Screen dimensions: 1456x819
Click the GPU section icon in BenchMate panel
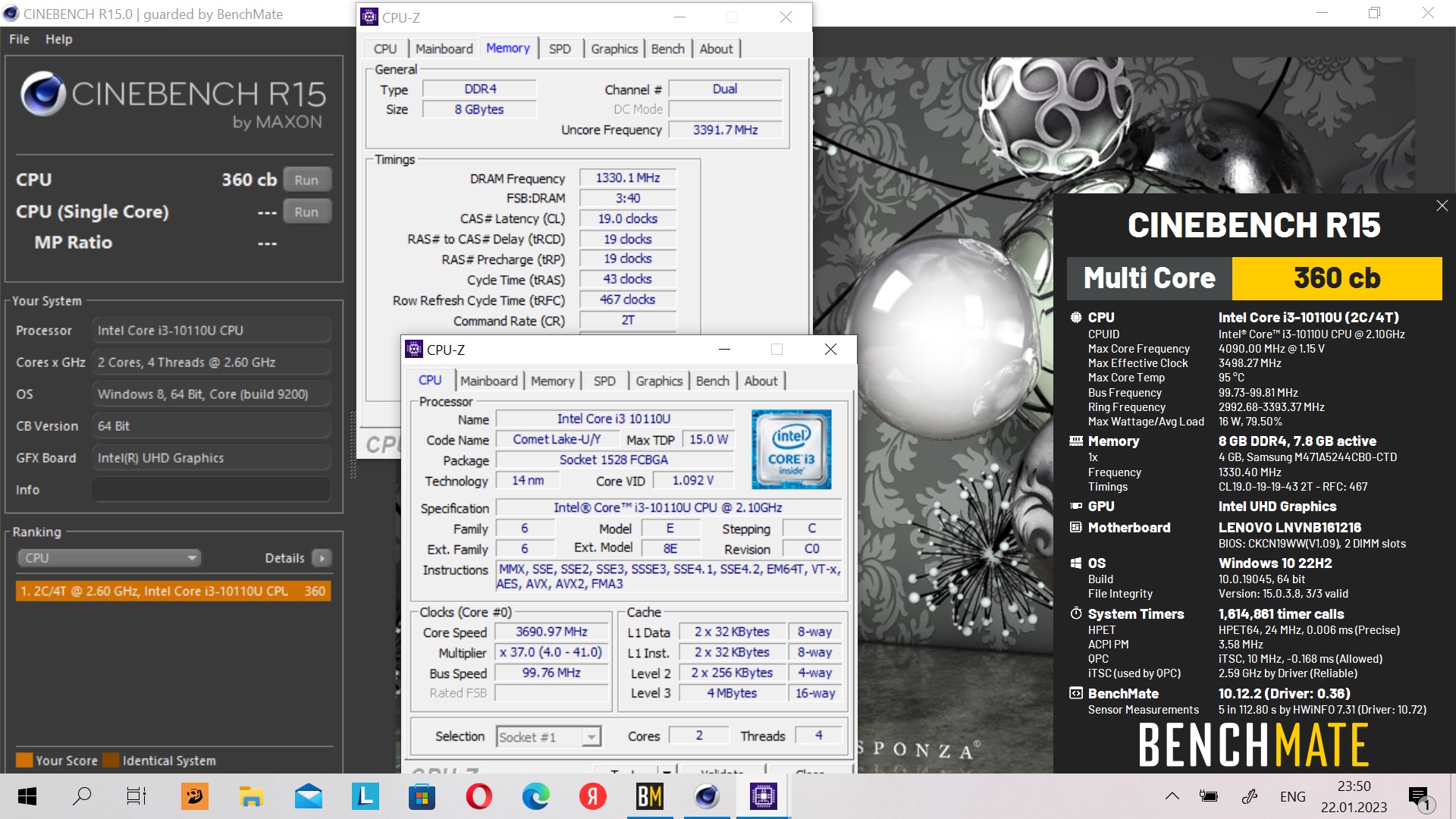click(1075, 506)
